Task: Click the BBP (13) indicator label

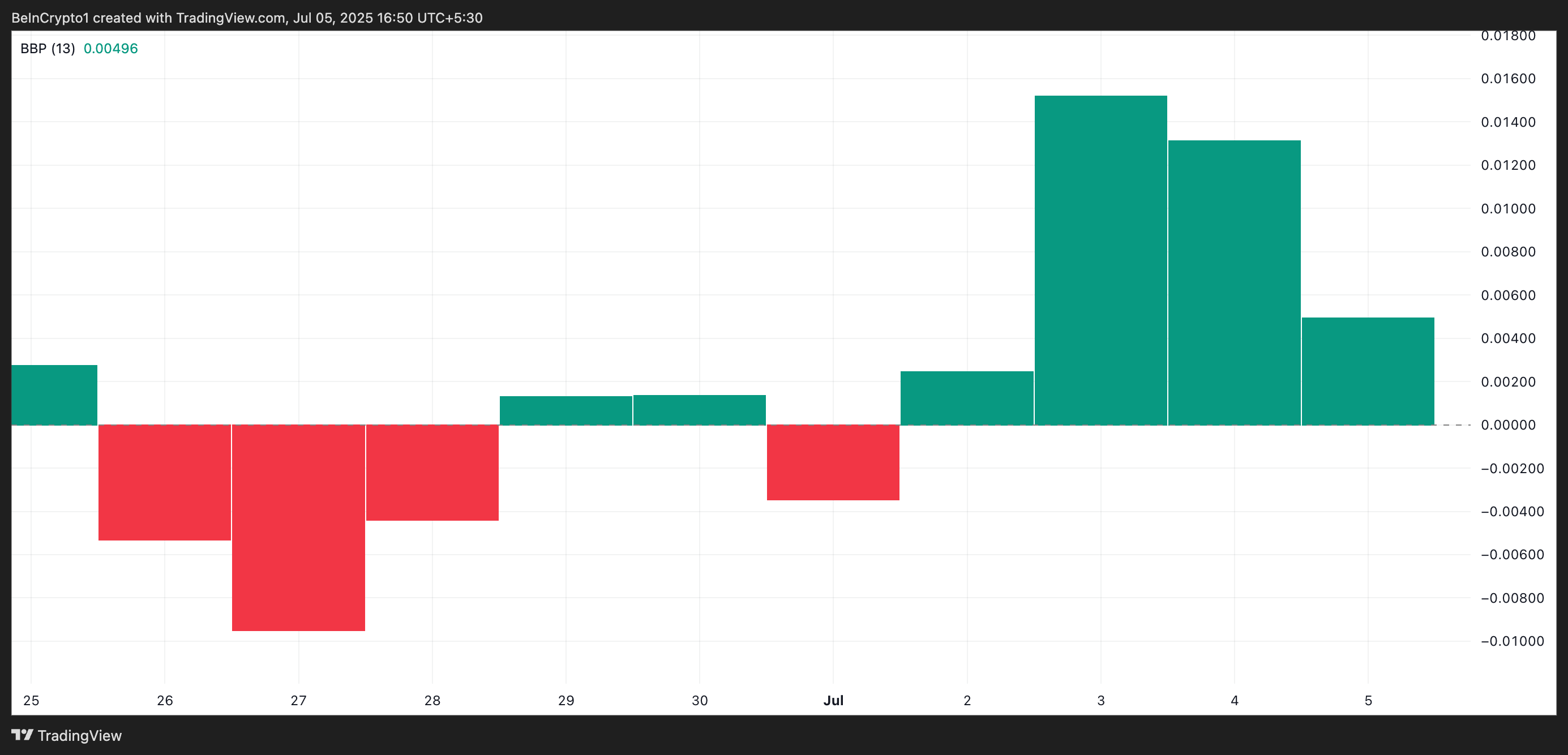Action: pyautogui.click(x=48, y=49)
